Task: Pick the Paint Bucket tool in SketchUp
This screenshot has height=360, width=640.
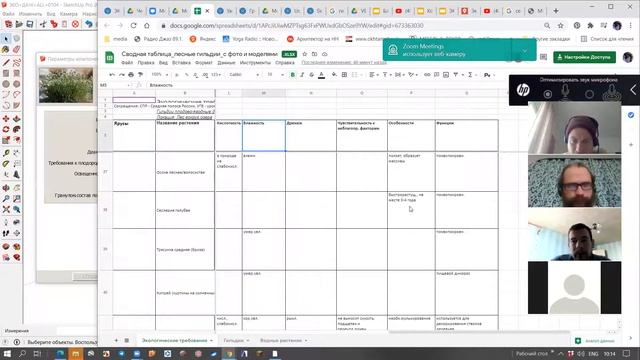Action: (6, 49)
